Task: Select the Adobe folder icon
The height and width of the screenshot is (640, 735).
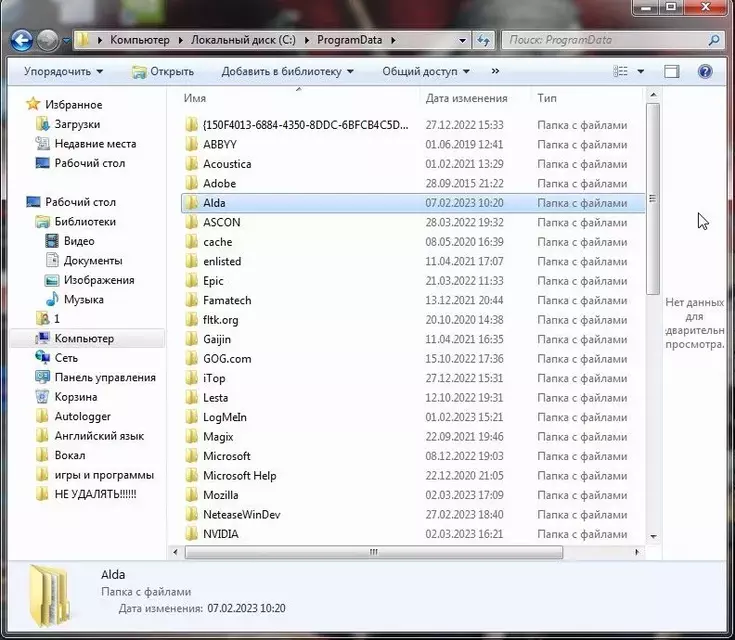Action: click(x=191, y=183)
